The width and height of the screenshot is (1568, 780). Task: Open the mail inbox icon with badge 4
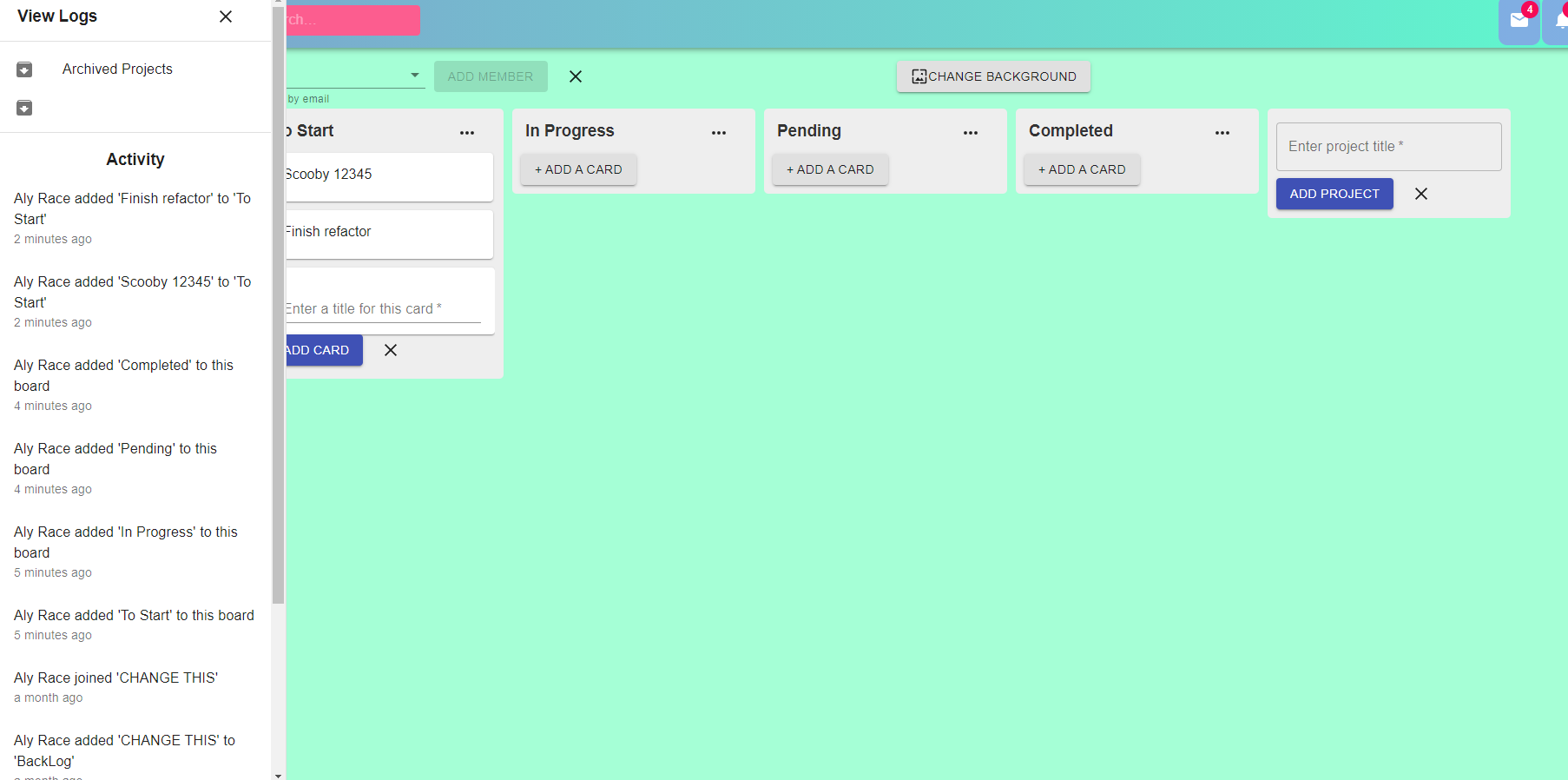1519,20
